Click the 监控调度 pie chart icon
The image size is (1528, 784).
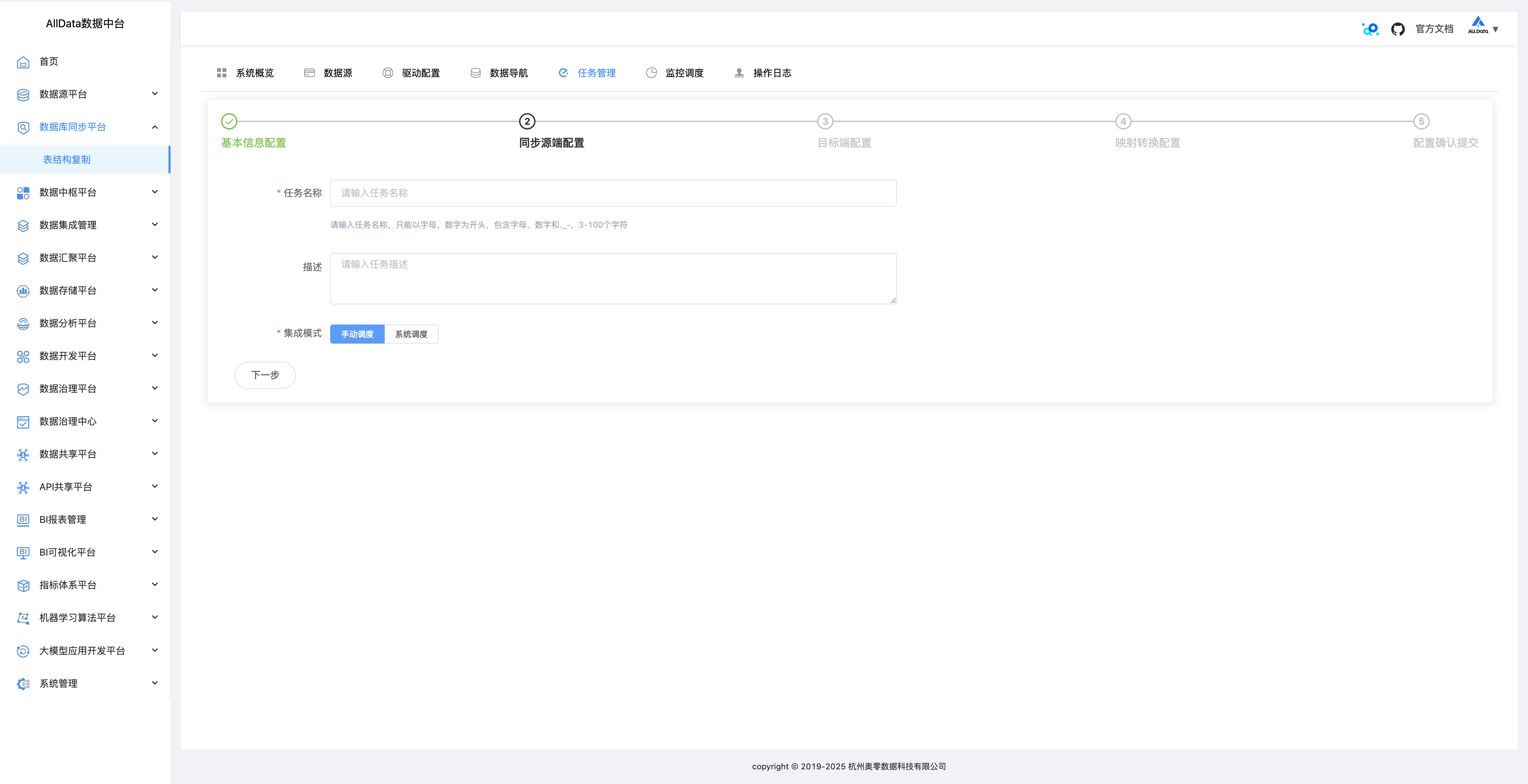click(651, 73)
